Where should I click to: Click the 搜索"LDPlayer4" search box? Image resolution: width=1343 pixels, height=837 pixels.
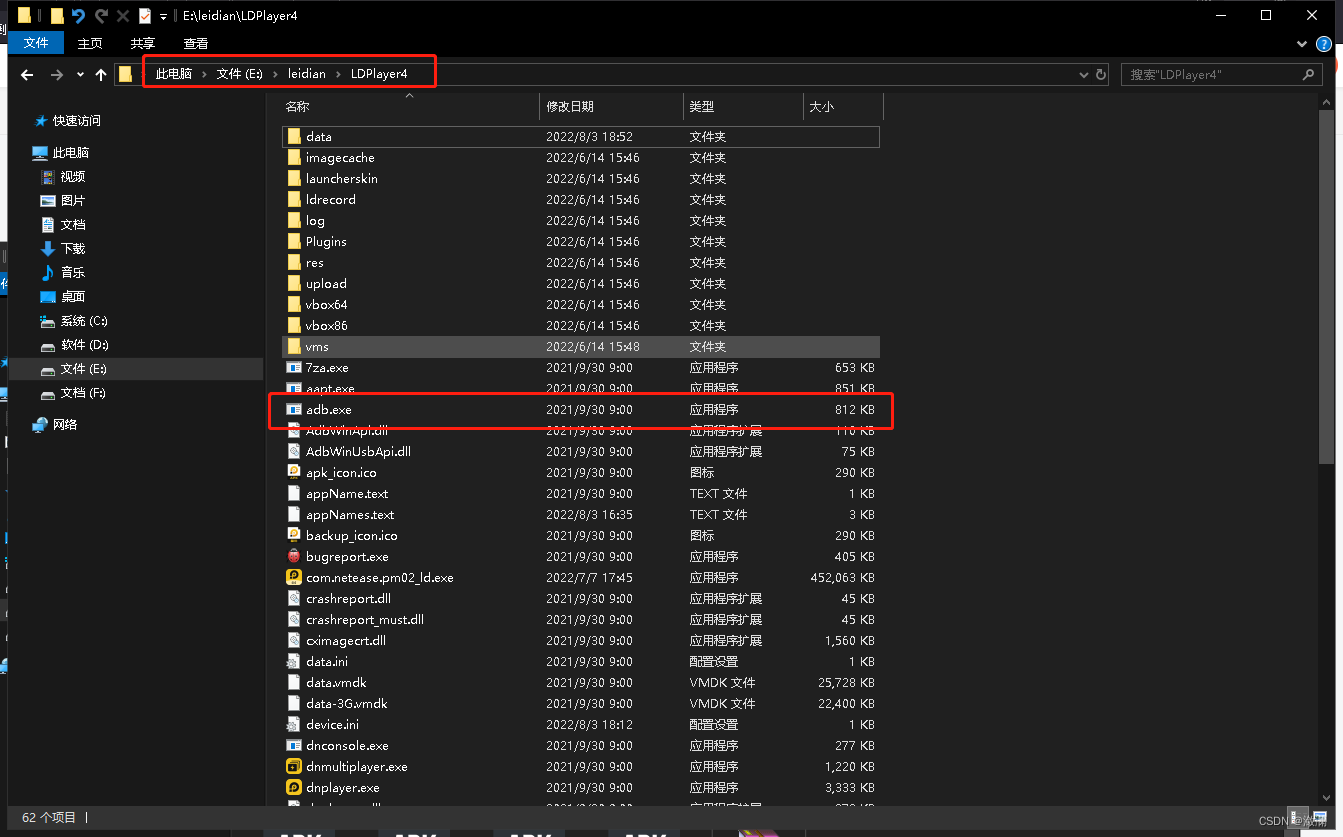tap(1220, 75)
